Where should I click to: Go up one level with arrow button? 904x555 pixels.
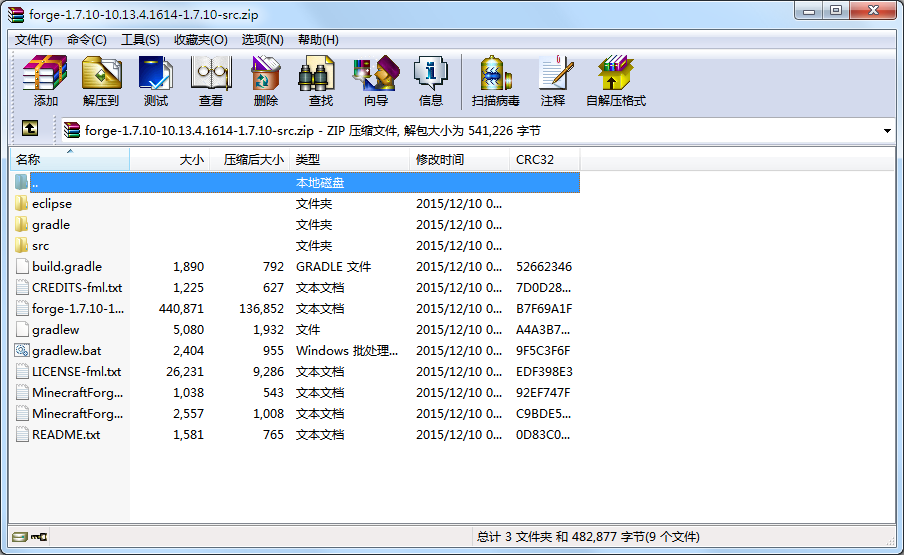click(30, 128)
